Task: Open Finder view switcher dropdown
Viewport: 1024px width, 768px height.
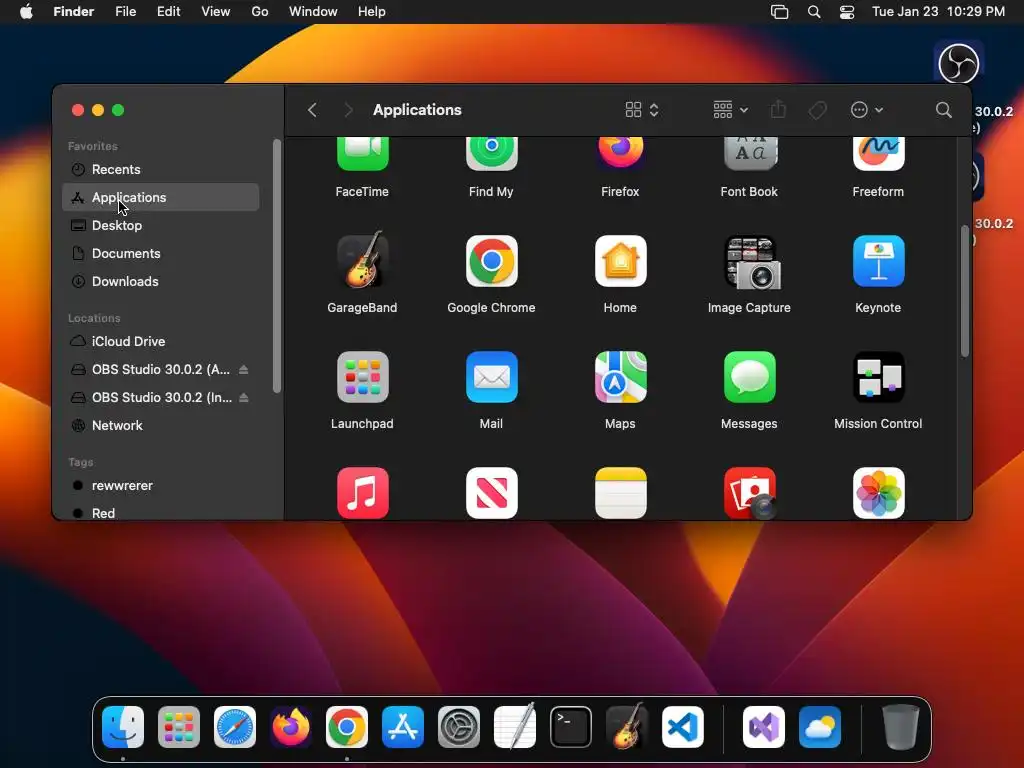Action: (x=642, y=110)
